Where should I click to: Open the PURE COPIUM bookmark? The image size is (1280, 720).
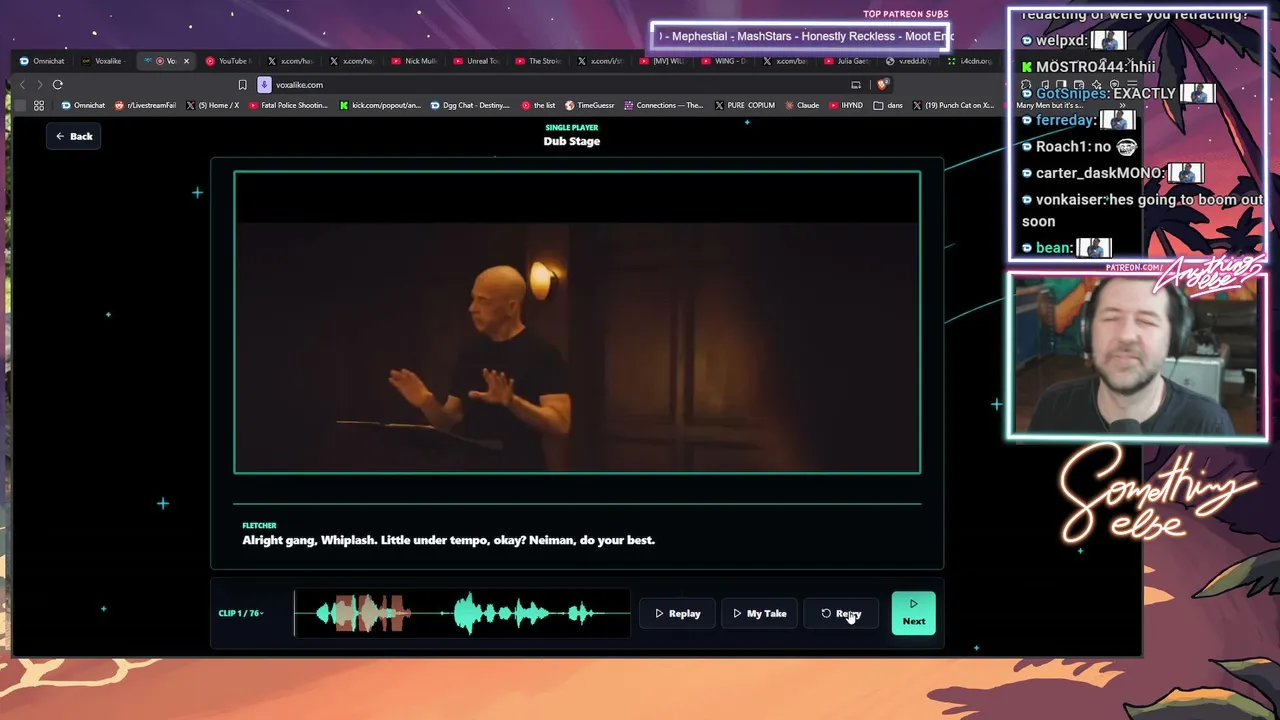pos(745,105)
